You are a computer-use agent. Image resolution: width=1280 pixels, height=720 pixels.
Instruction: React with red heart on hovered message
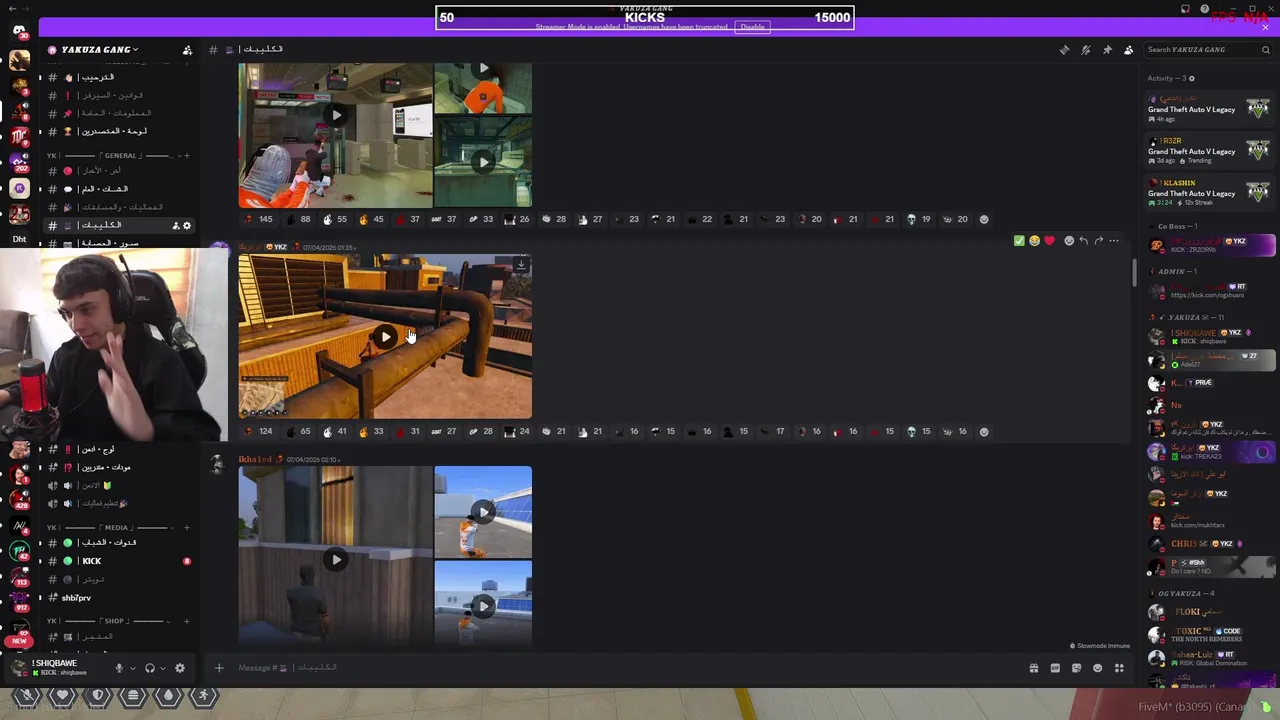coord(1049,241)
